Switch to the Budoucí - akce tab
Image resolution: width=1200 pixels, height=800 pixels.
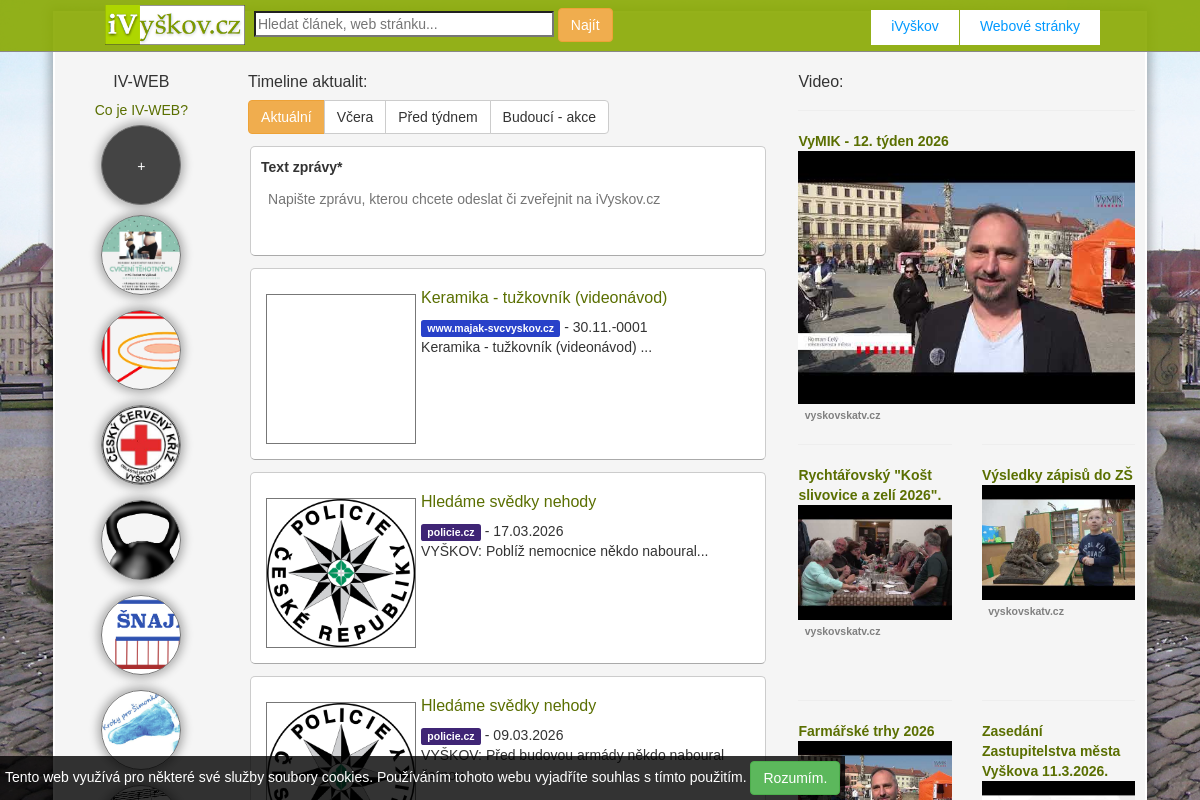click(x=549, y=117)
